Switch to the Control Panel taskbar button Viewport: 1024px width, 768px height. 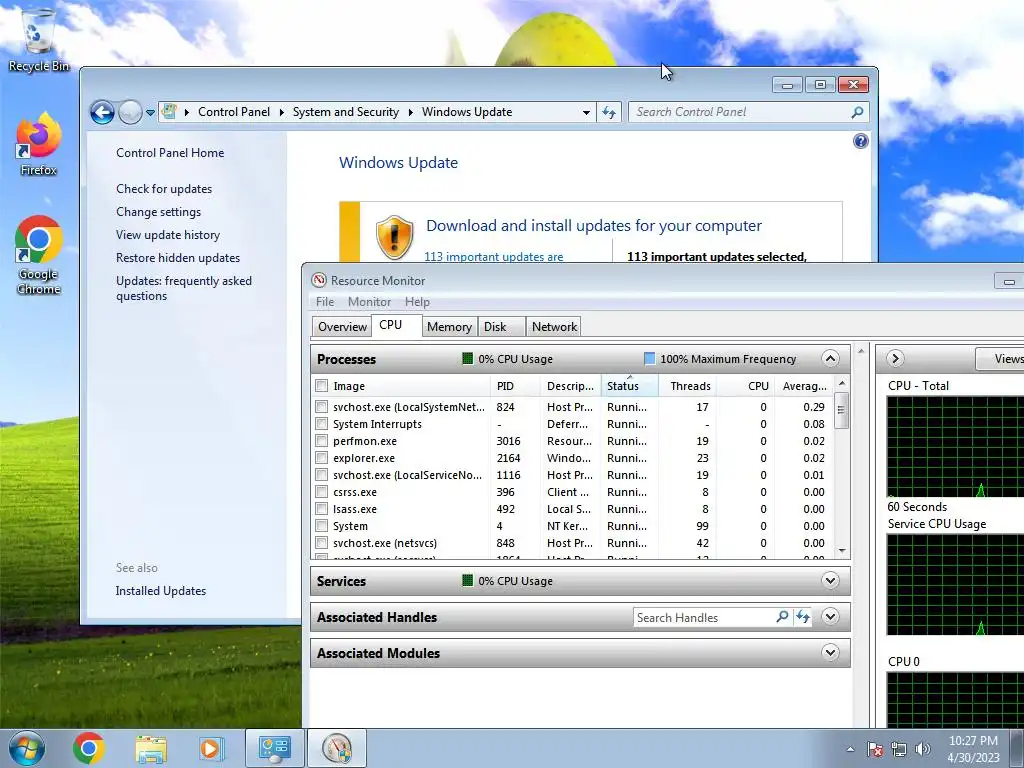coord(274,748)
